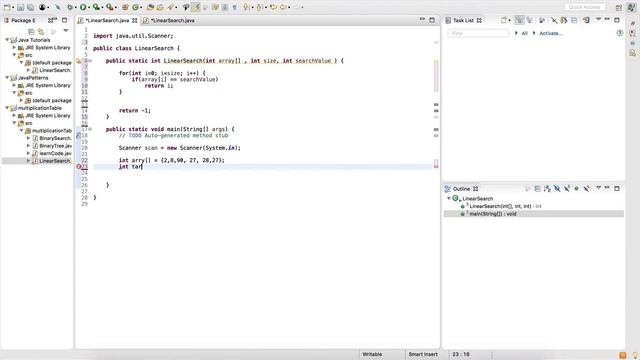Click Synchronize Changed icon in Task List
Viewport: 640px width, 360px height.
click(586, 20)
